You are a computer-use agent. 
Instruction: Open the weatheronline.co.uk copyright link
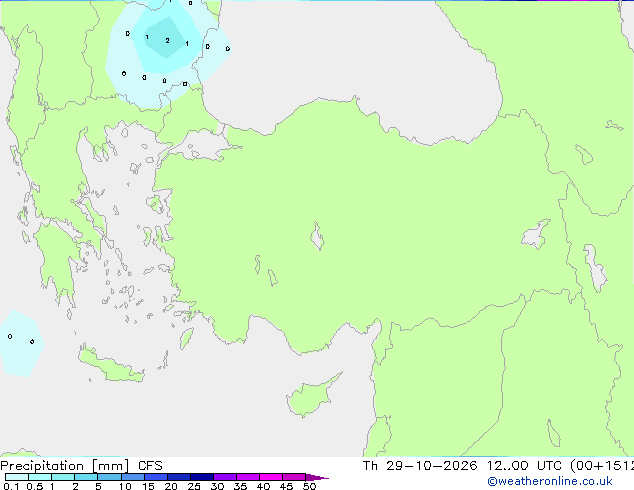pyautogui.click(x=550, y=481)
